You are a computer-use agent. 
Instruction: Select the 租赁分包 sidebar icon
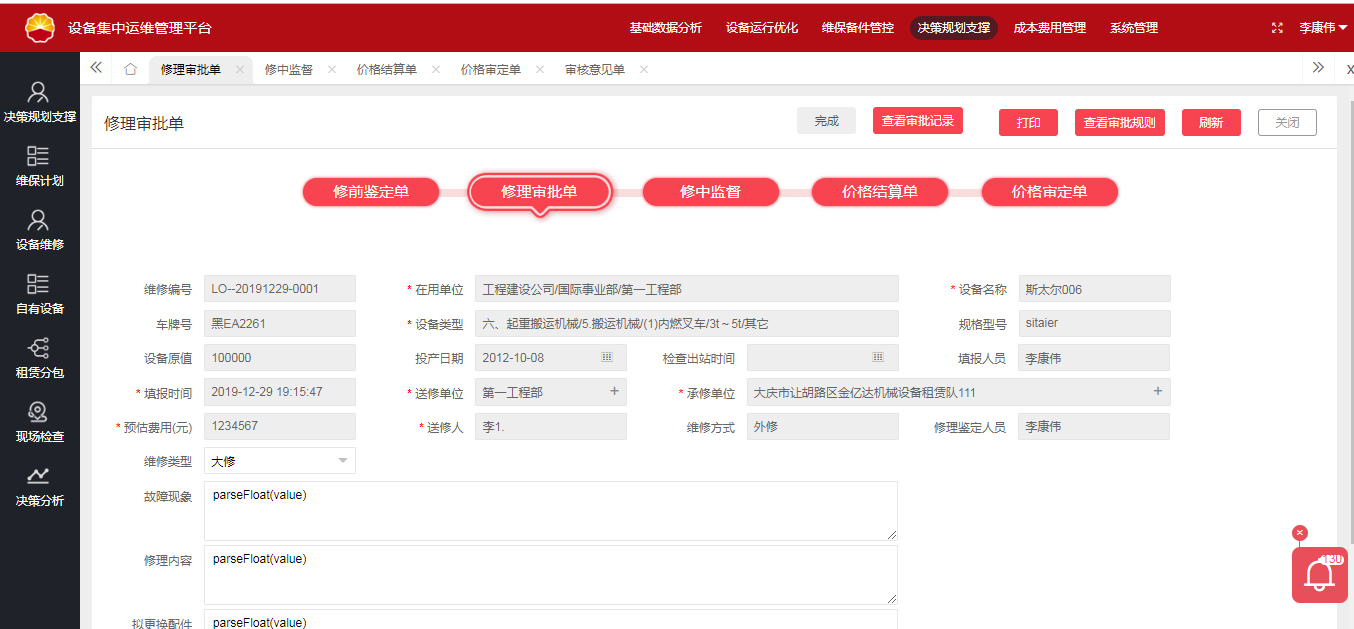point(39,348)
